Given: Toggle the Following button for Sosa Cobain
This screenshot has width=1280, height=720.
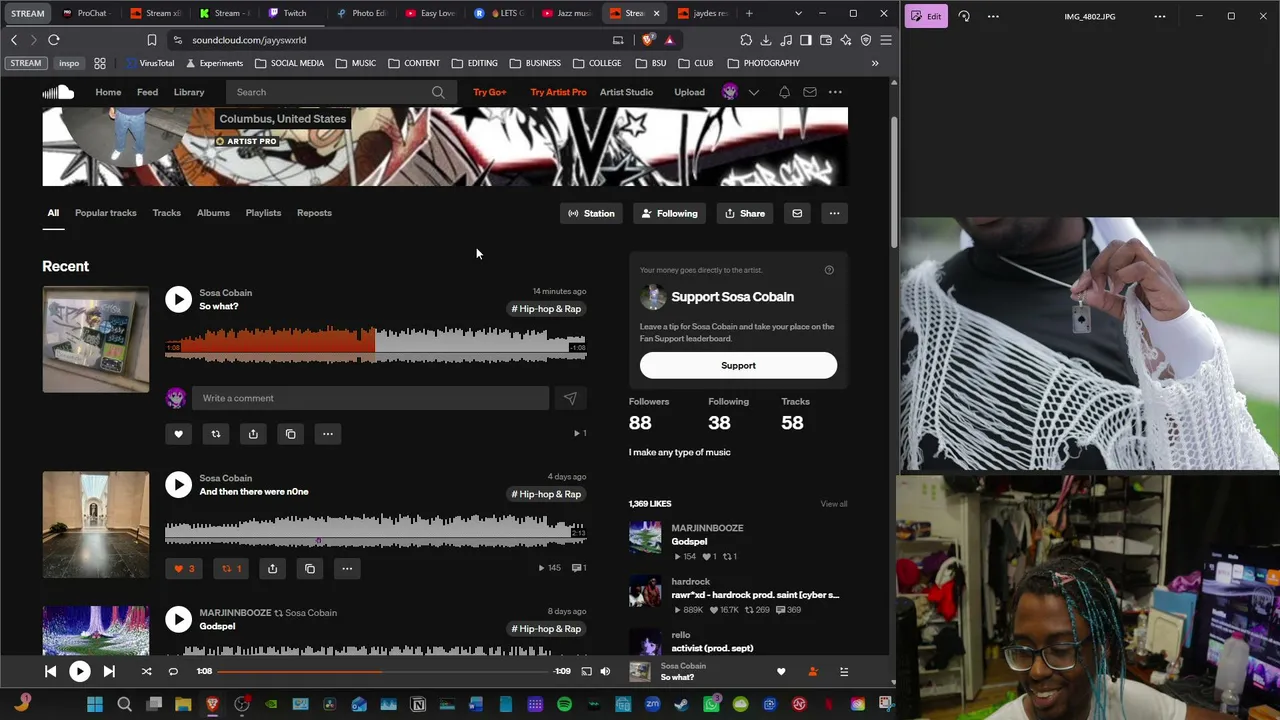Looking at the screenshot, I should click(669, 213).
